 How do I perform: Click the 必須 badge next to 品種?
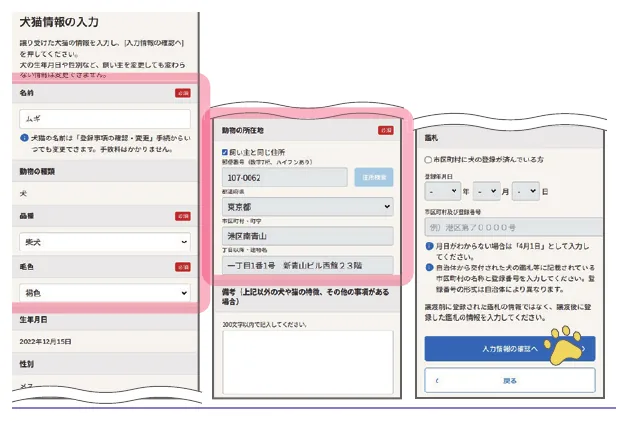(183, 216)
